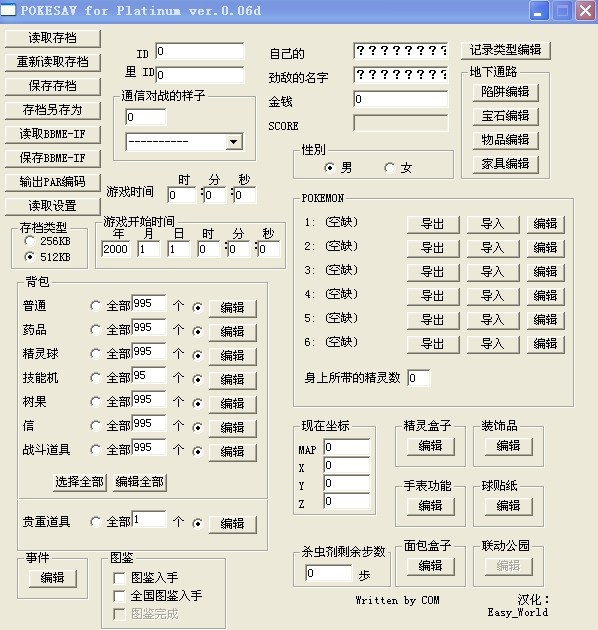The height and width of the screenshot is (630, 598).
Task: Click the 存档另存为 button
Action: [x=53, y=110]
